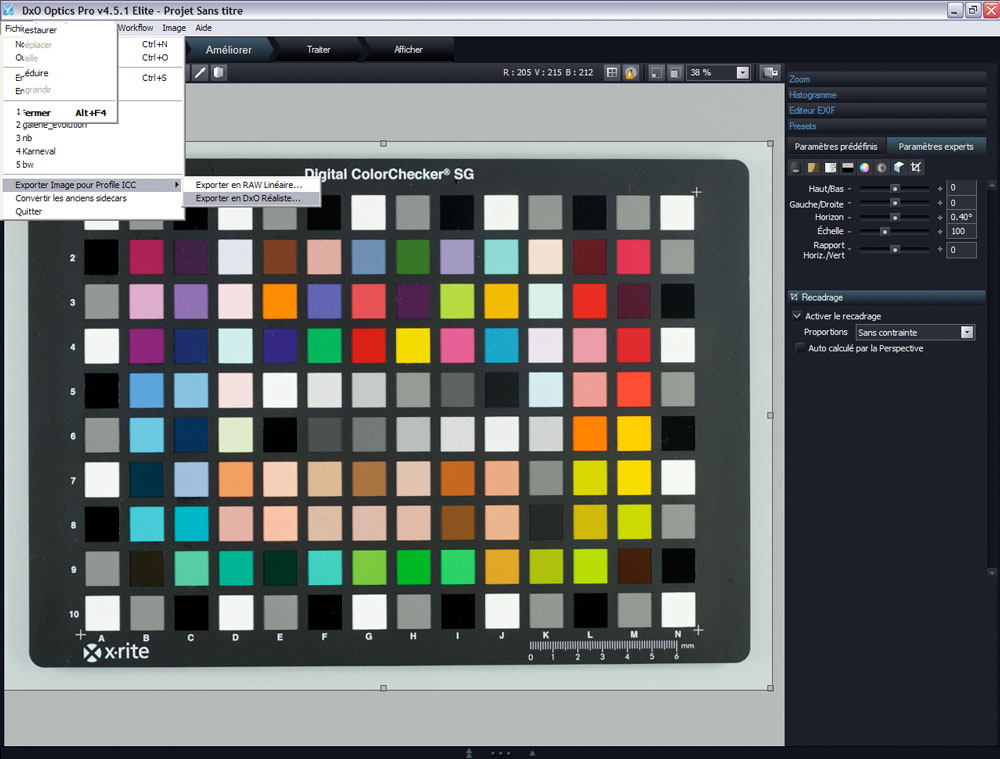Click the crop handle at top center of image
1000x759 pixels.
[x=383, y=144]
